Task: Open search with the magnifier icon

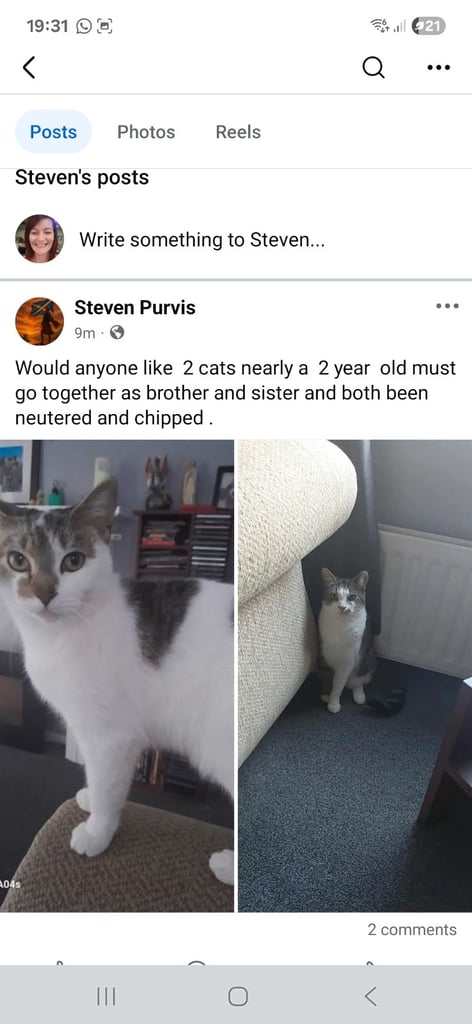Action: pos(373,67)
